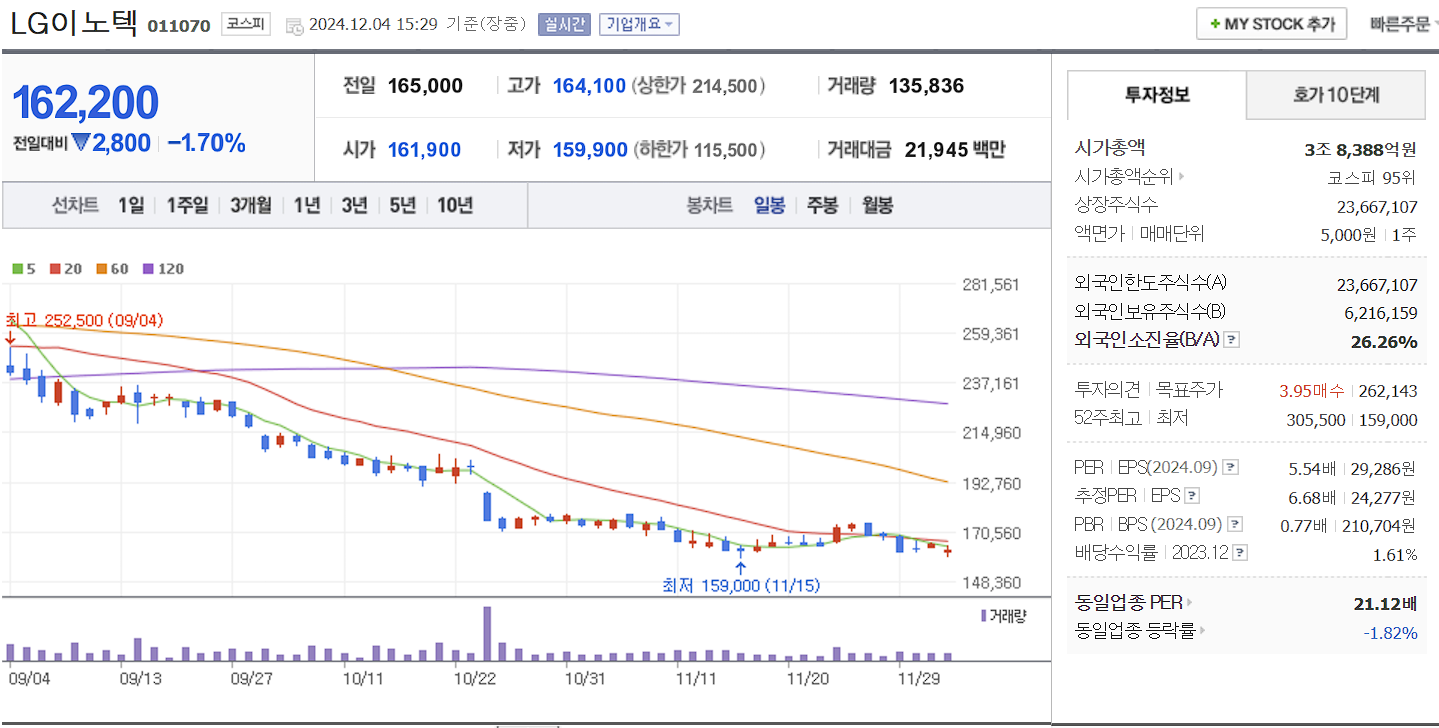Open the help icon next to 배당수익률 2023.12
Viewport: 1439px width, 728px height.
[x=1238, y=551]
